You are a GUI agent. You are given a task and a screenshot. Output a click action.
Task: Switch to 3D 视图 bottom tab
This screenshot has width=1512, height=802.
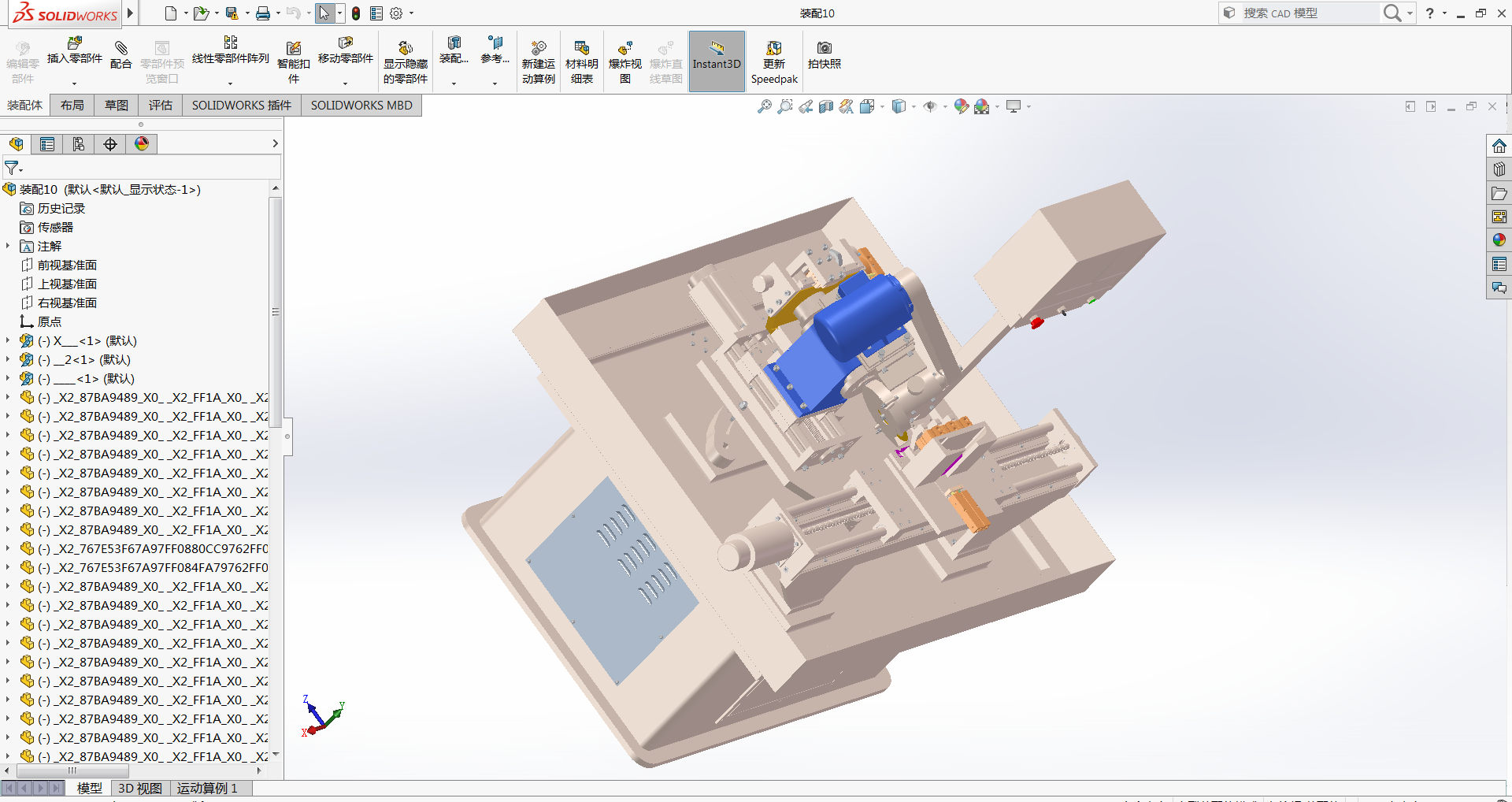pos(140,788)
